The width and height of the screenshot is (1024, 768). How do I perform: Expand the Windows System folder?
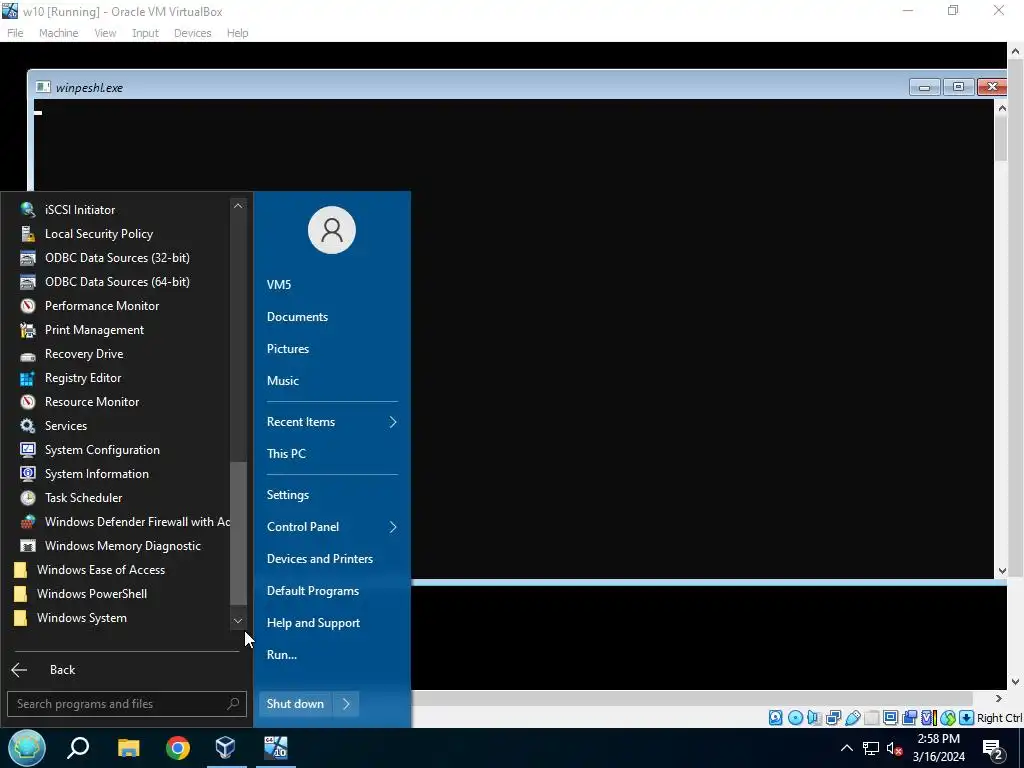82,618
